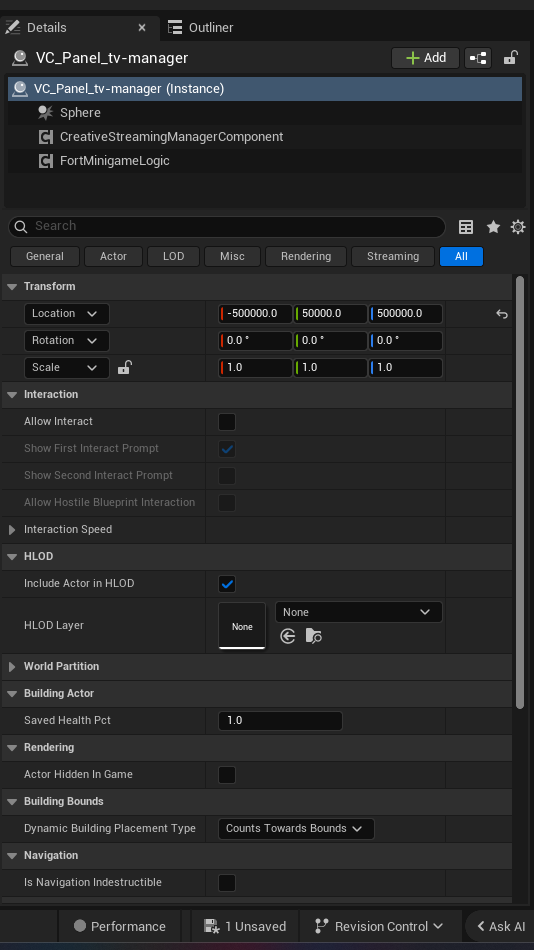This screenshot has width=534, height=950.
Task: Toggle Show First Interact Prompt checkbox
Action: click(x=227, y=449)
